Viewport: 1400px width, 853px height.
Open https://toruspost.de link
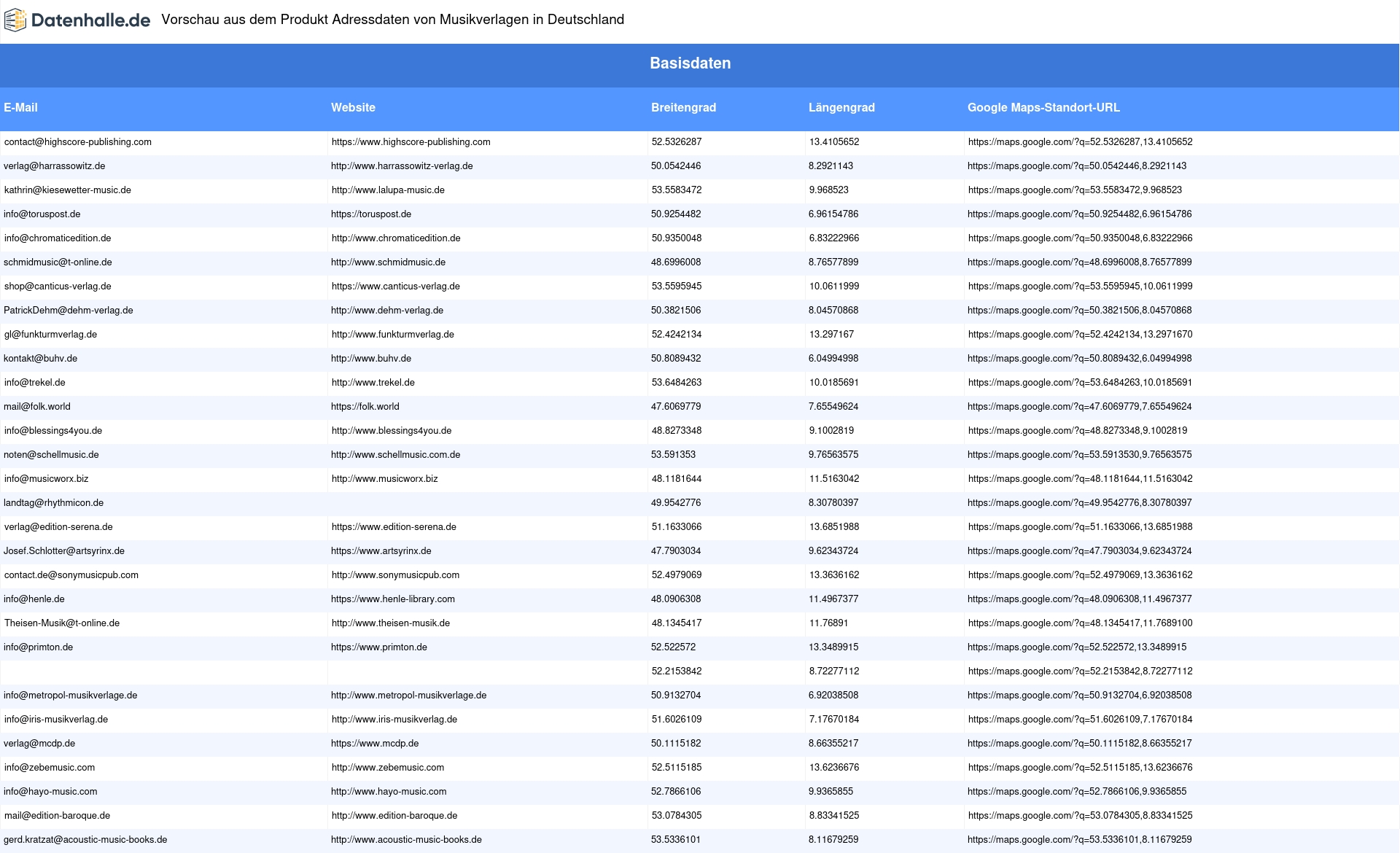coord(371,214)
